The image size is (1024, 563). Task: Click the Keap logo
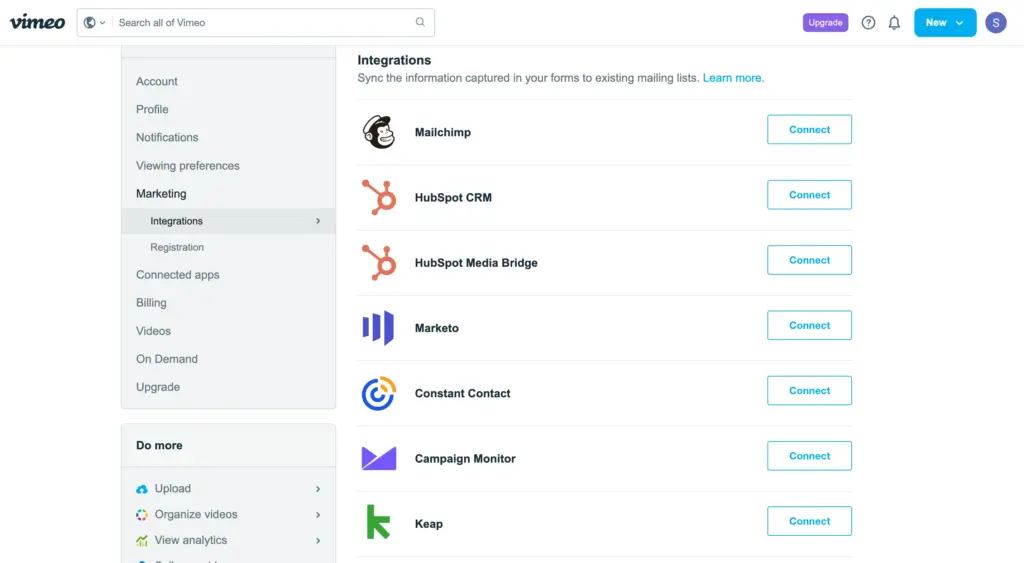(378, 522)
